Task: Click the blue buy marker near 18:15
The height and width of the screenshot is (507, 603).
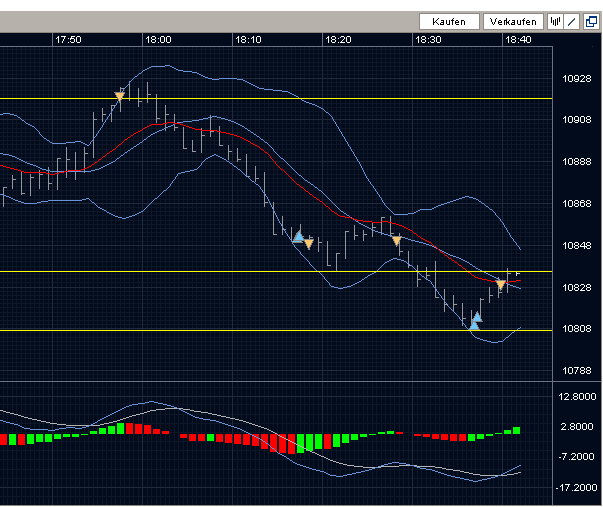Action: tap(297, 236)
